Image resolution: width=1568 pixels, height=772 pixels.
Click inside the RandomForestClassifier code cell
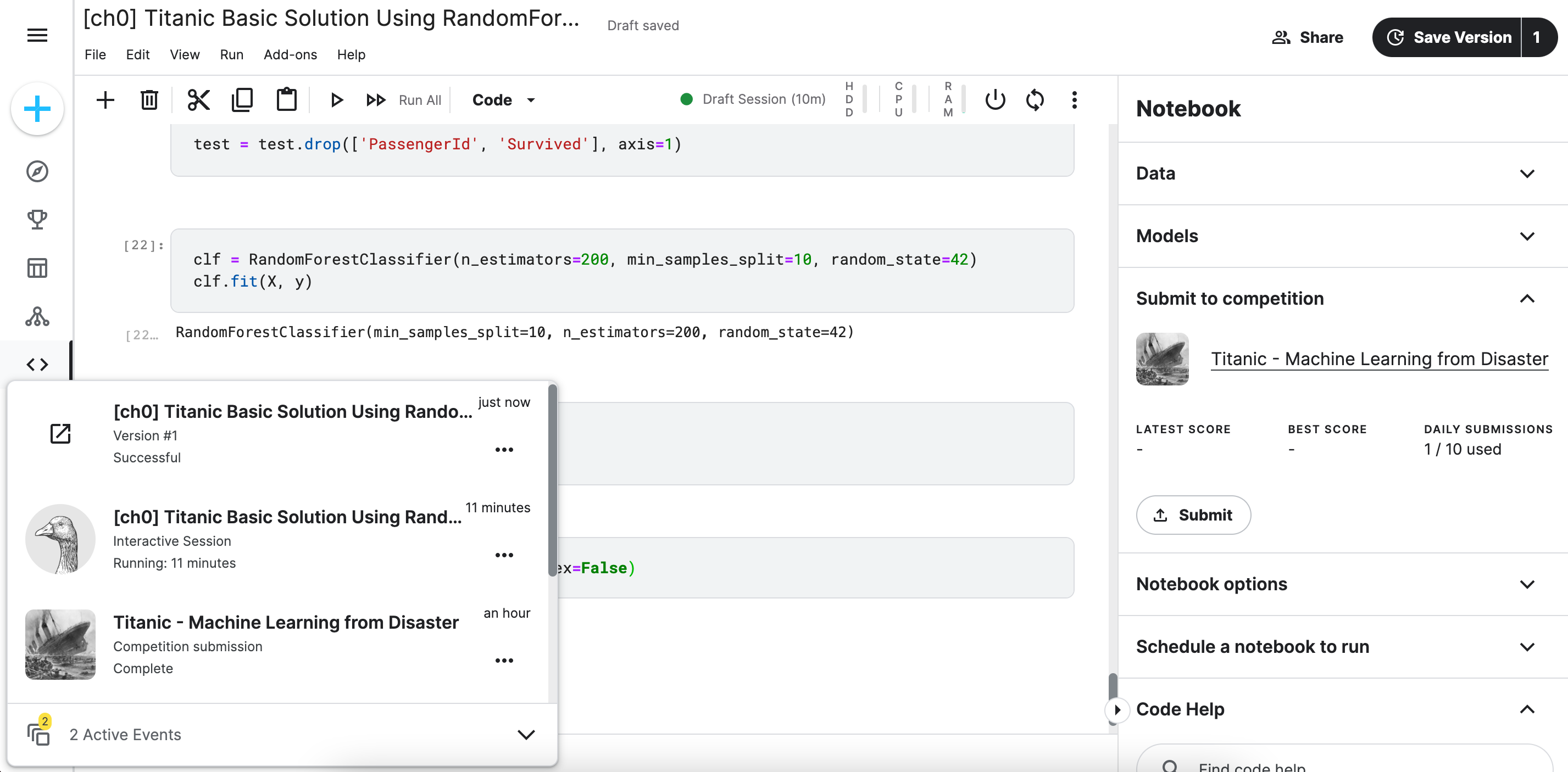point(622,271)
